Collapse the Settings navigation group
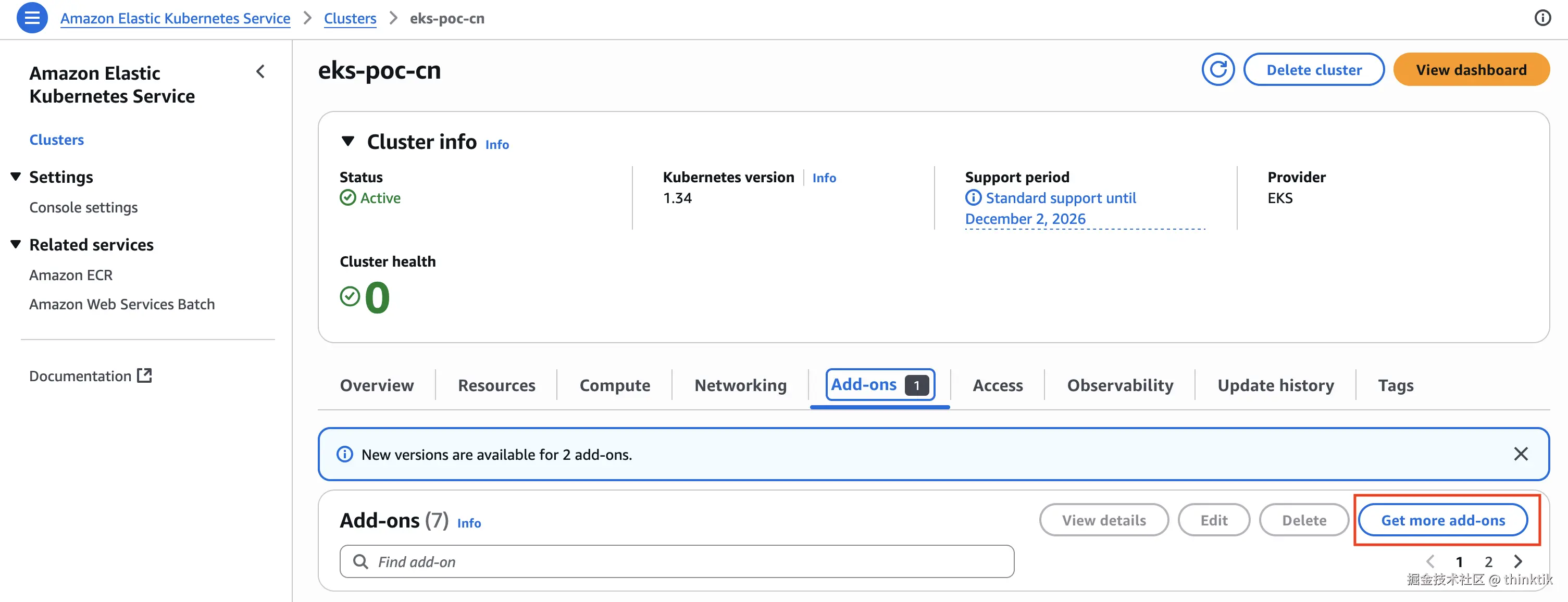 pos(16,177)
